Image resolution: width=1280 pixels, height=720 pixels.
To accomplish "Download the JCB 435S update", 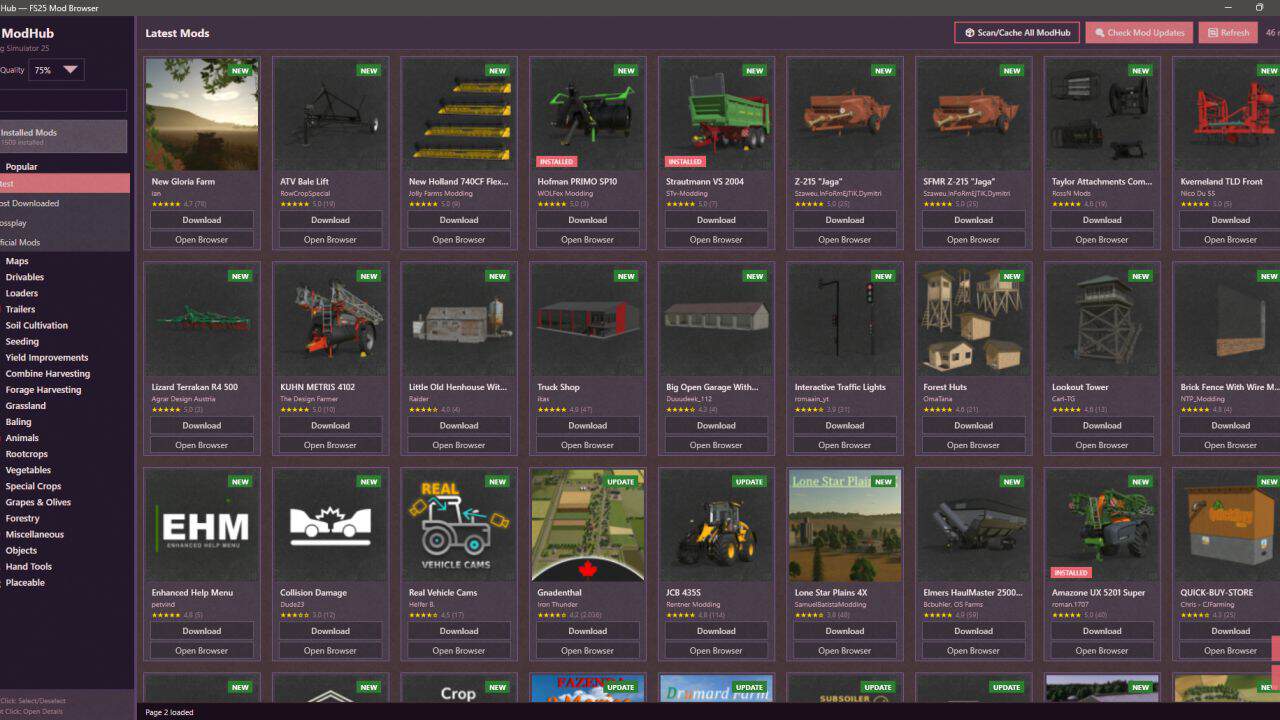I will click(716, 631).
